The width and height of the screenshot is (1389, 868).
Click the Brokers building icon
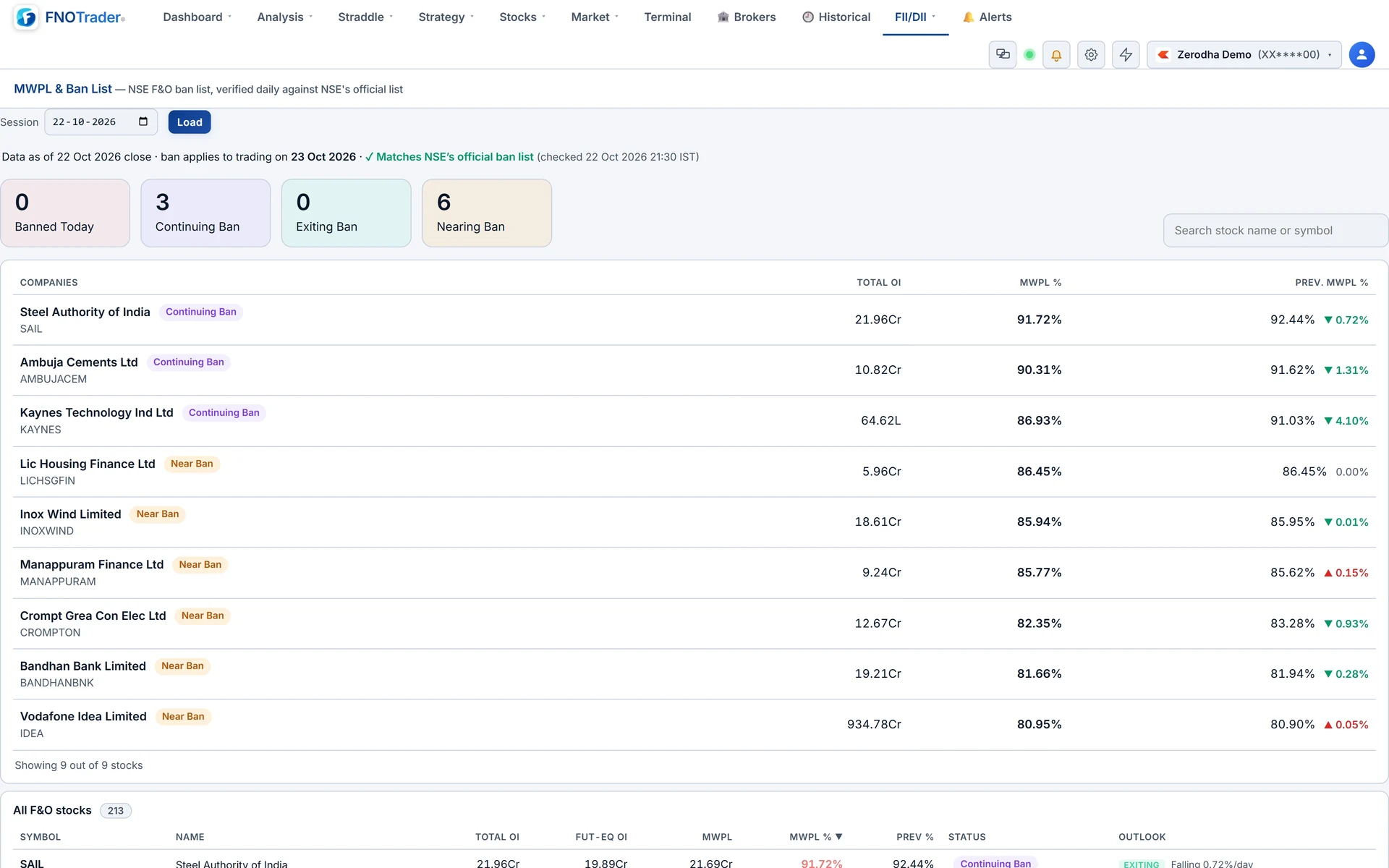click(723, 17)
